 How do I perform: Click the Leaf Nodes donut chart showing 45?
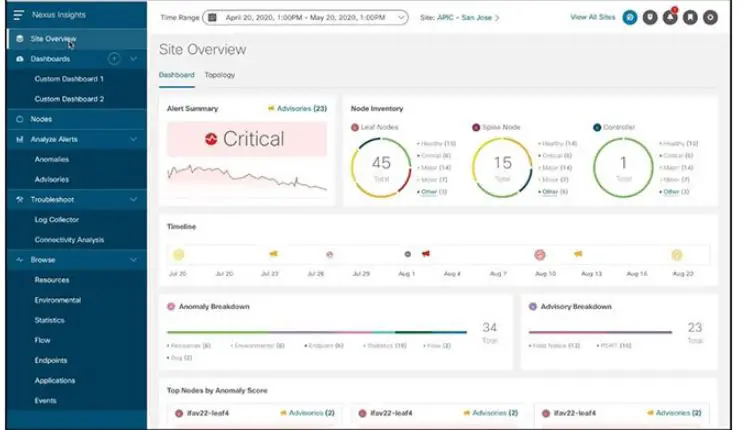pos(381,167)
